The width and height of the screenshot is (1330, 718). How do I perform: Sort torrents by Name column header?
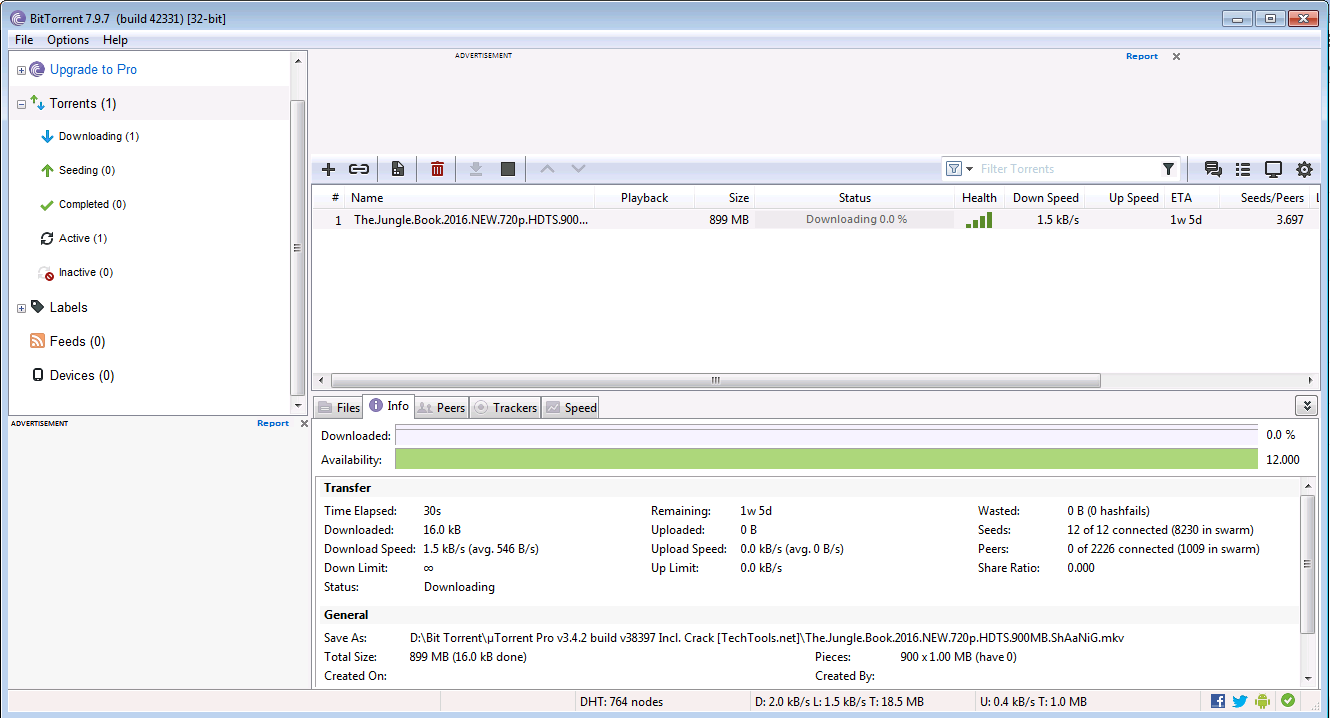(x=470, y=198)
